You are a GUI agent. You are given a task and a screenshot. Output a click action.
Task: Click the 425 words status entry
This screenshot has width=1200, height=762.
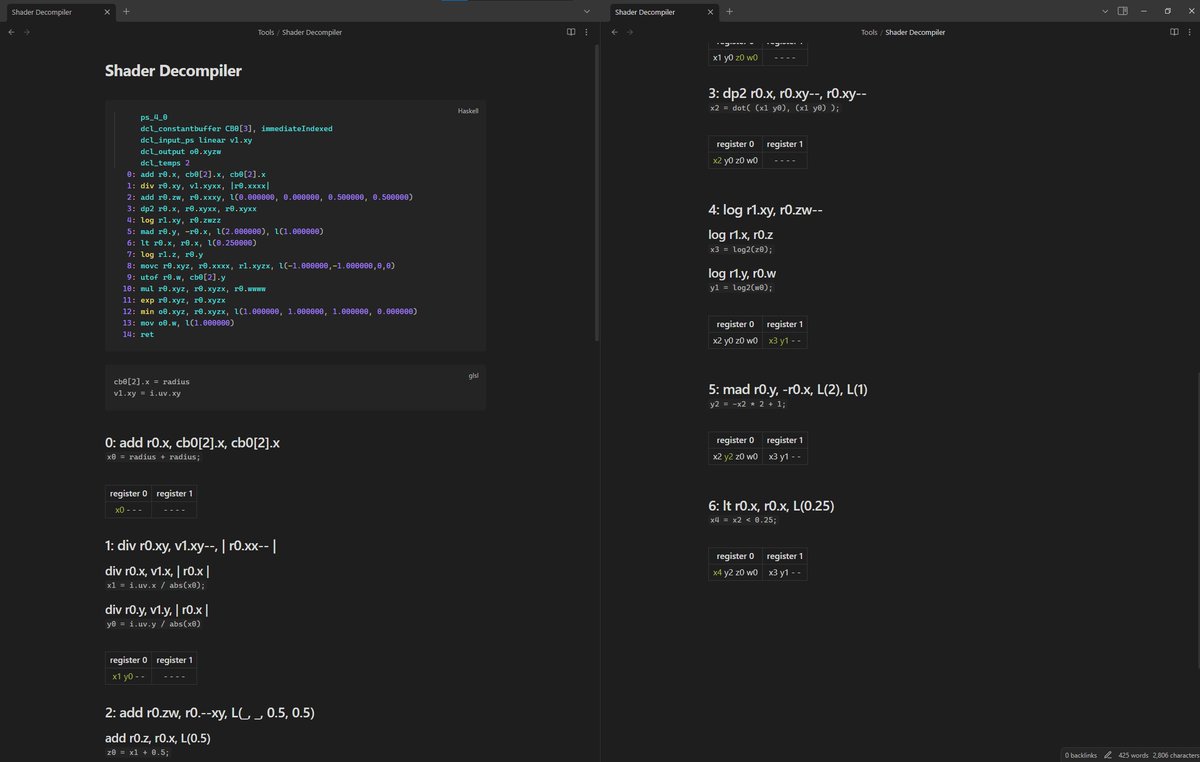point(1133,754)
